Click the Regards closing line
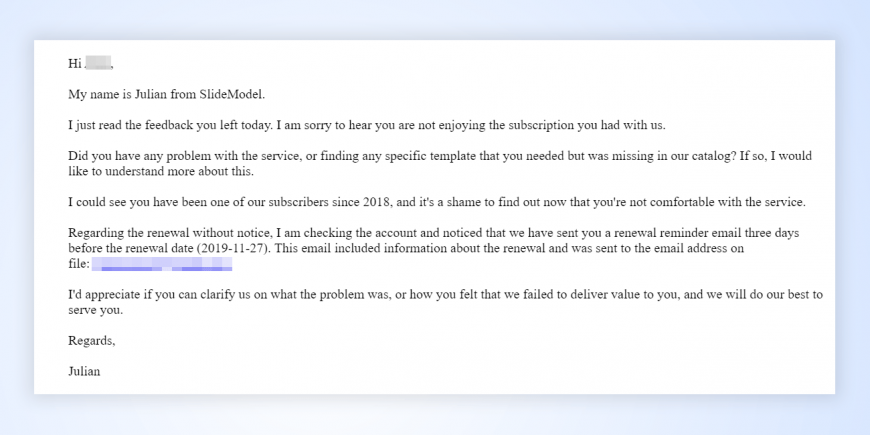 91,341
